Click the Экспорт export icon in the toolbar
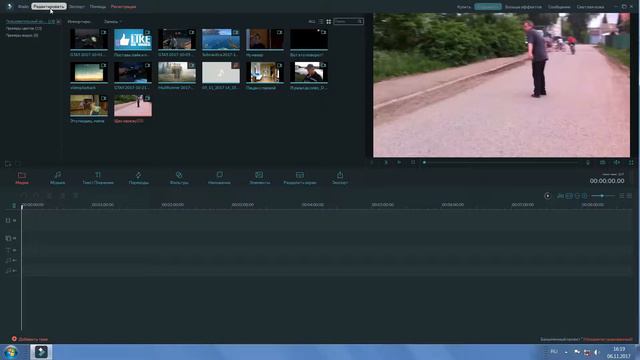 tap(340, 178)
